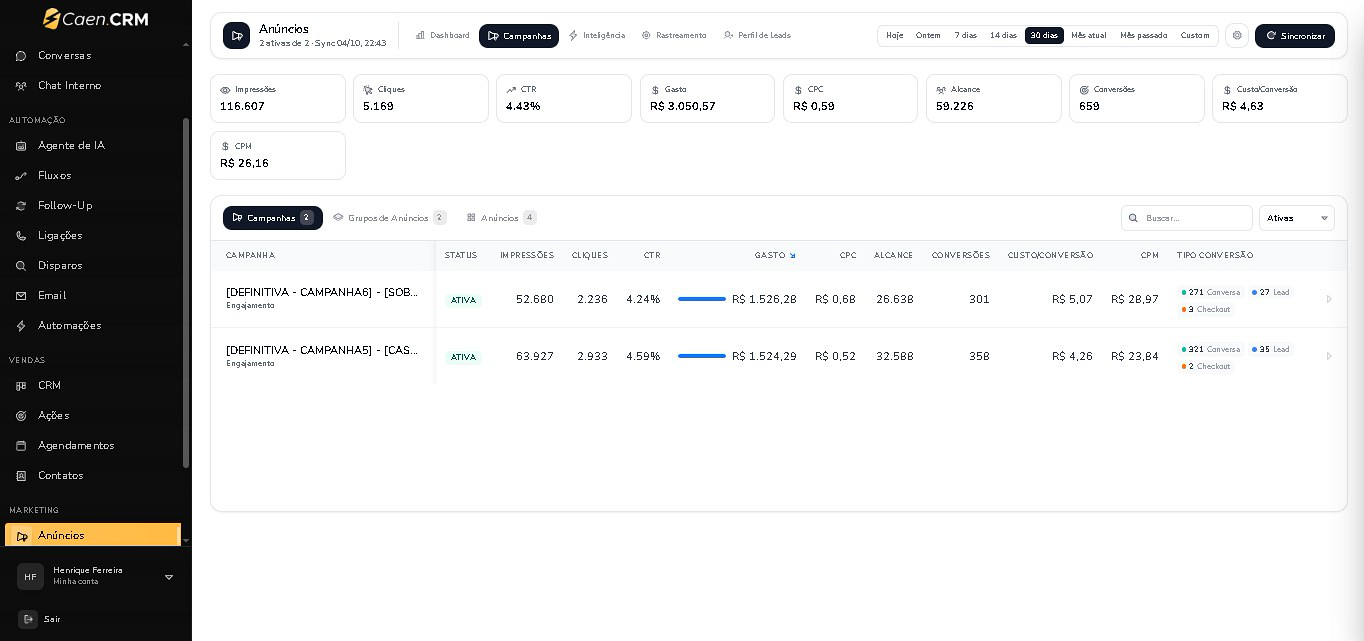Click the Sair logout icon
This screenshot has width=1364, height=641.
tap(28, 620)
